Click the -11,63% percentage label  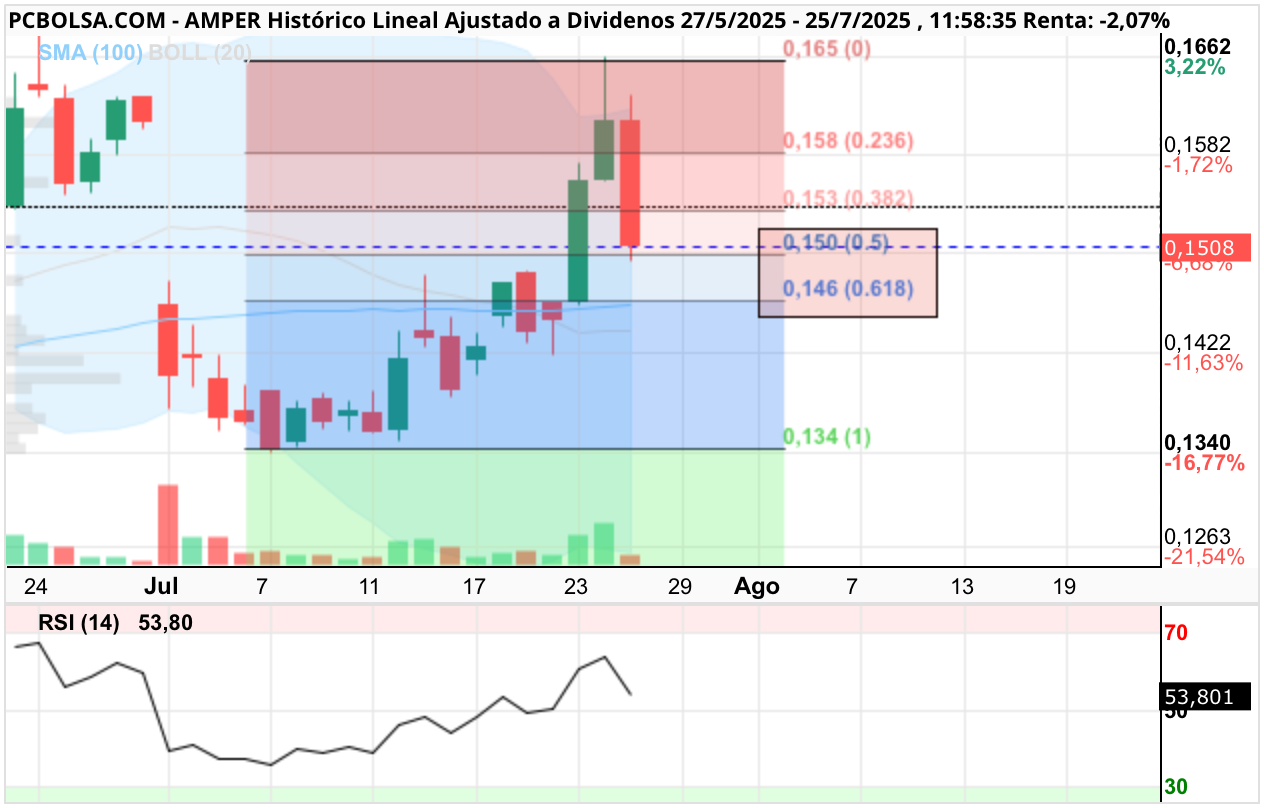[x=1203, y=363]
